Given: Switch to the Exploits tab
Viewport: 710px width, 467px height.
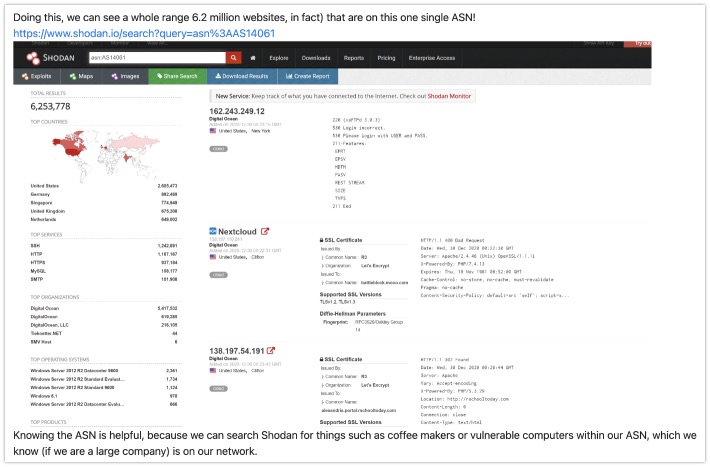Looking at the screenshot, I should pyautogui.click(x=37, y=76).
